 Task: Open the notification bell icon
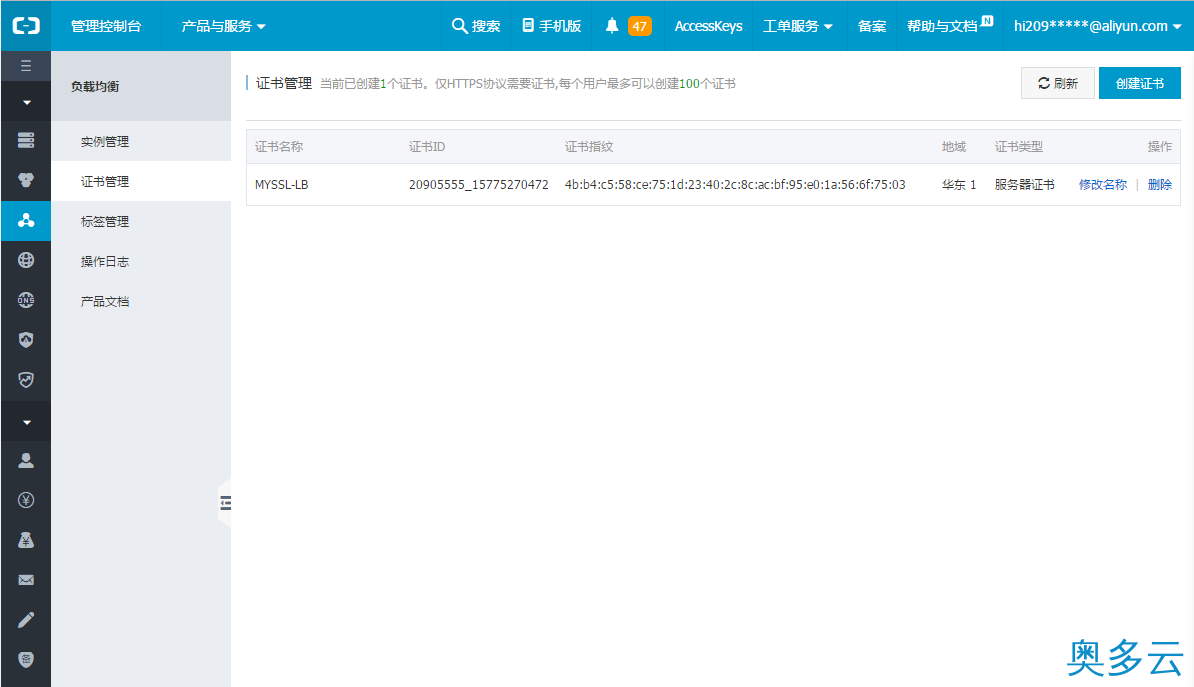point(611,26)
